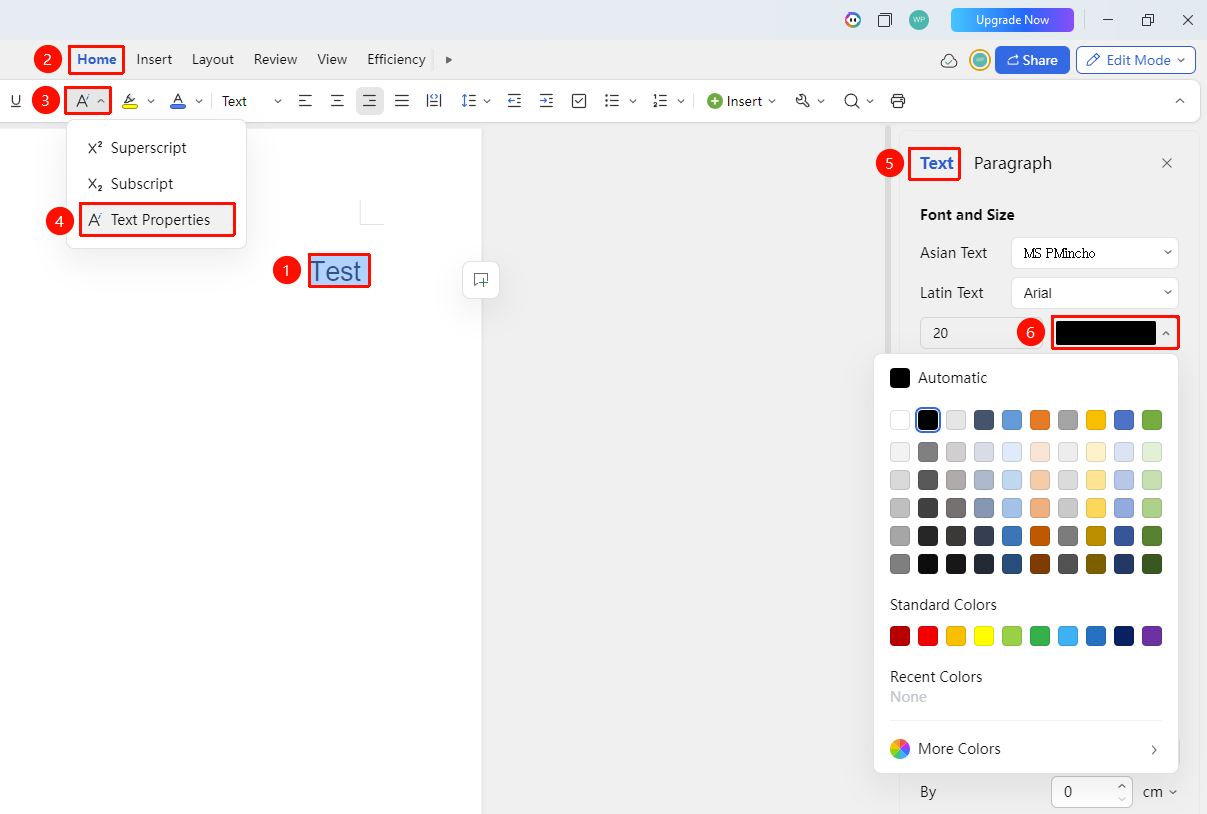Switch to the Layout tab
Viewport: 1207px width, 814px height.
[213, 59]
